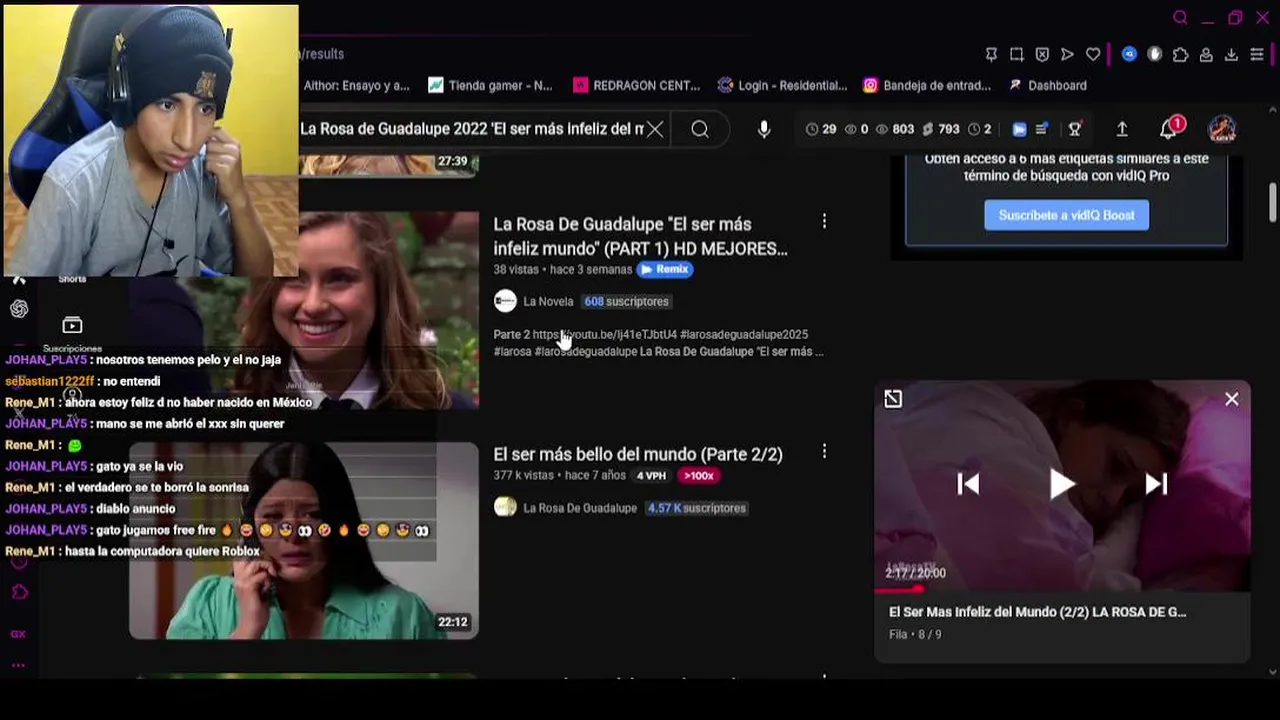This screenshot has width=1280, height=720.
Task: Play the miniplayer video
Action: click(1062, 484)
